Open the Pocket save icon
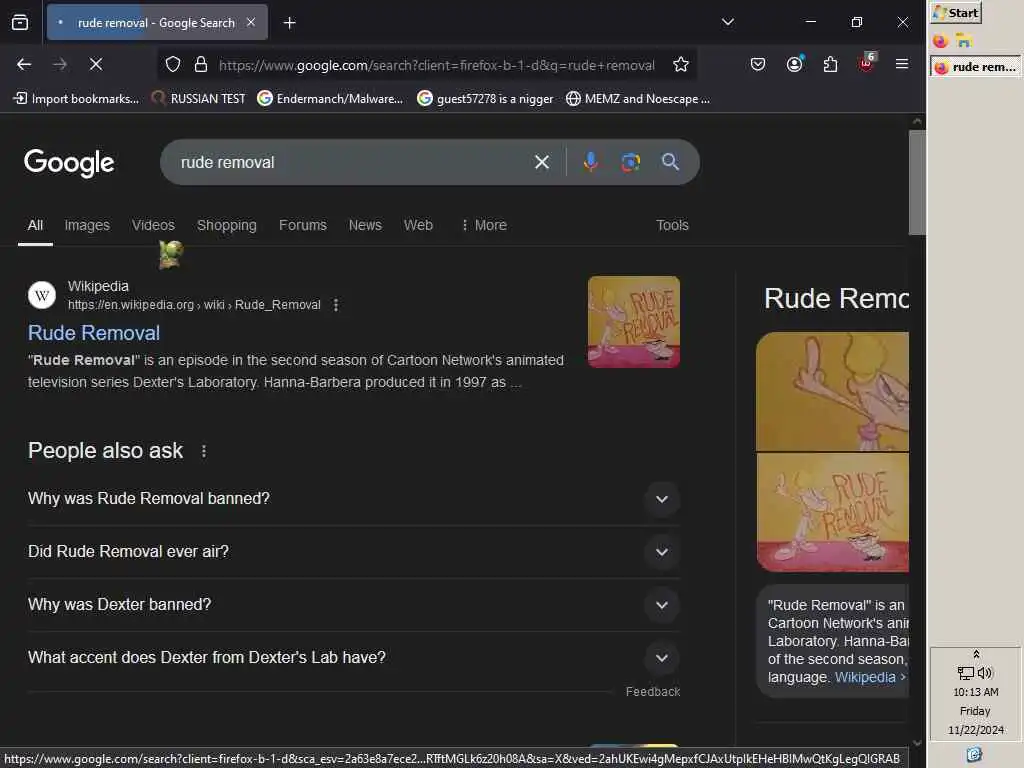The image size is (1024, 768). pyautogui.click(x=758, y=64)
